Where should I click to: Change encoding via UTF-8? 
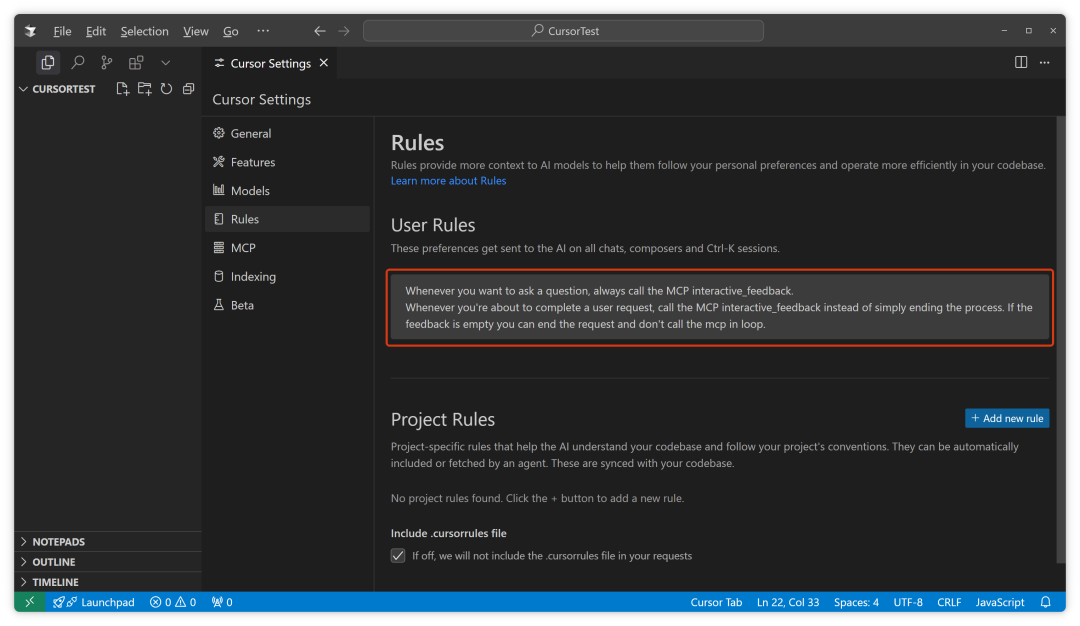tap(908, 602)
